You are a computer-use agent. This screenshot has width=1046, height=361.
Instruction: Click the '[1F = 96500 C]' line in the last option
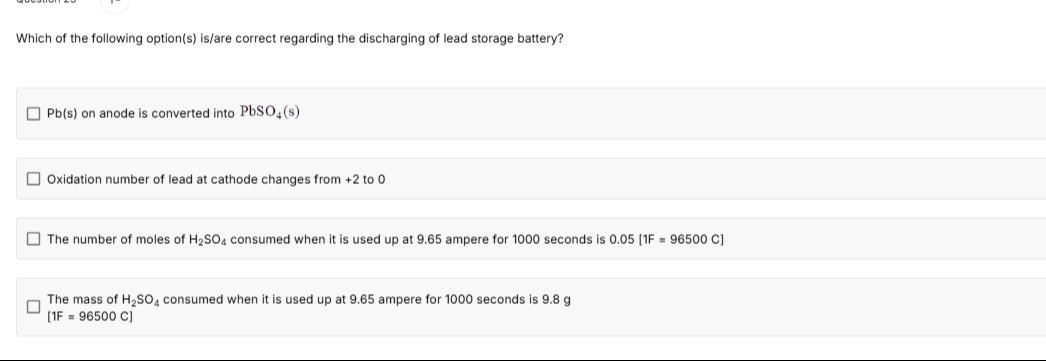[90, 316]
